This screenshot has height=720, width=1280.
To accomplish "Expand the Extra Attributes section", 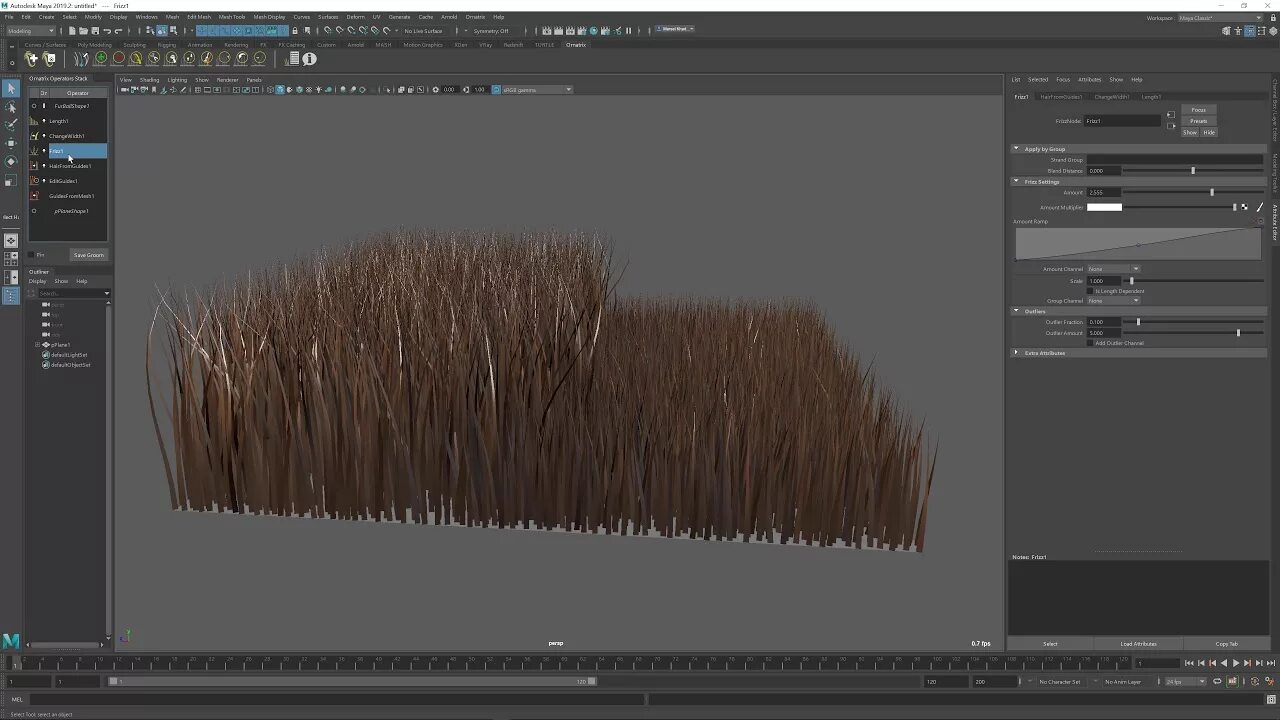I will click(x=1017, y=353).
